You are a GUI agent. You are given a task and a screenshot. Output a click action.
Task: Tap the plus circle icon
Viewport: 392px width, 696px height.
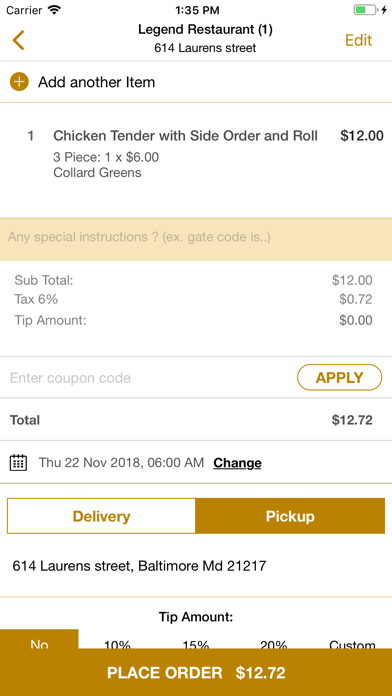click(19, 82)
